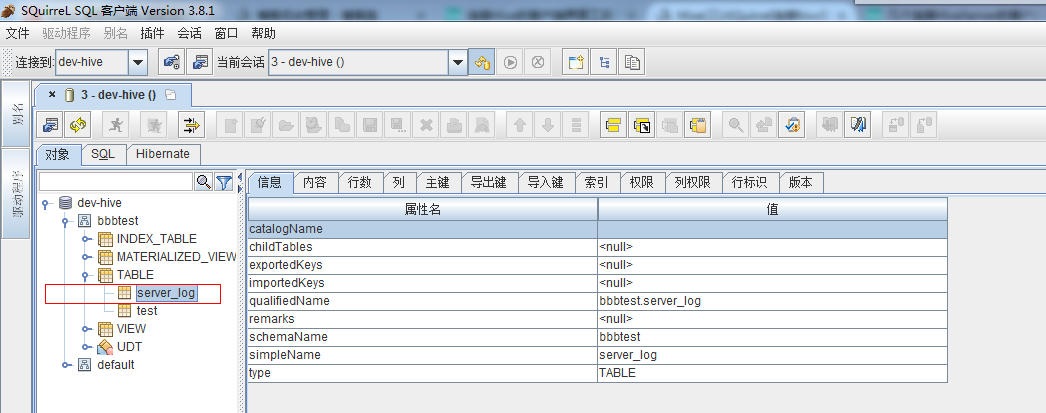The image size is (1046, 413).
Task: Click the yellow boxes icon with clipboard
Action: click(698, 124)
